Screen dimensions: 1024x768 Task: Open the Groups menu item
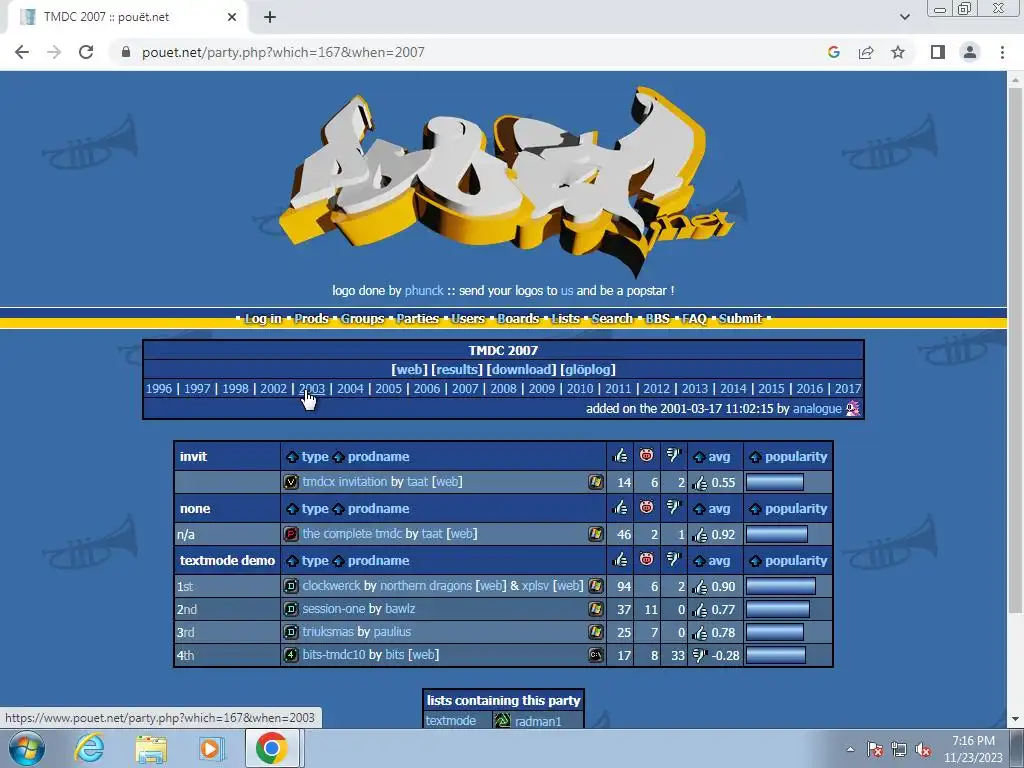[x=362, y=319]
